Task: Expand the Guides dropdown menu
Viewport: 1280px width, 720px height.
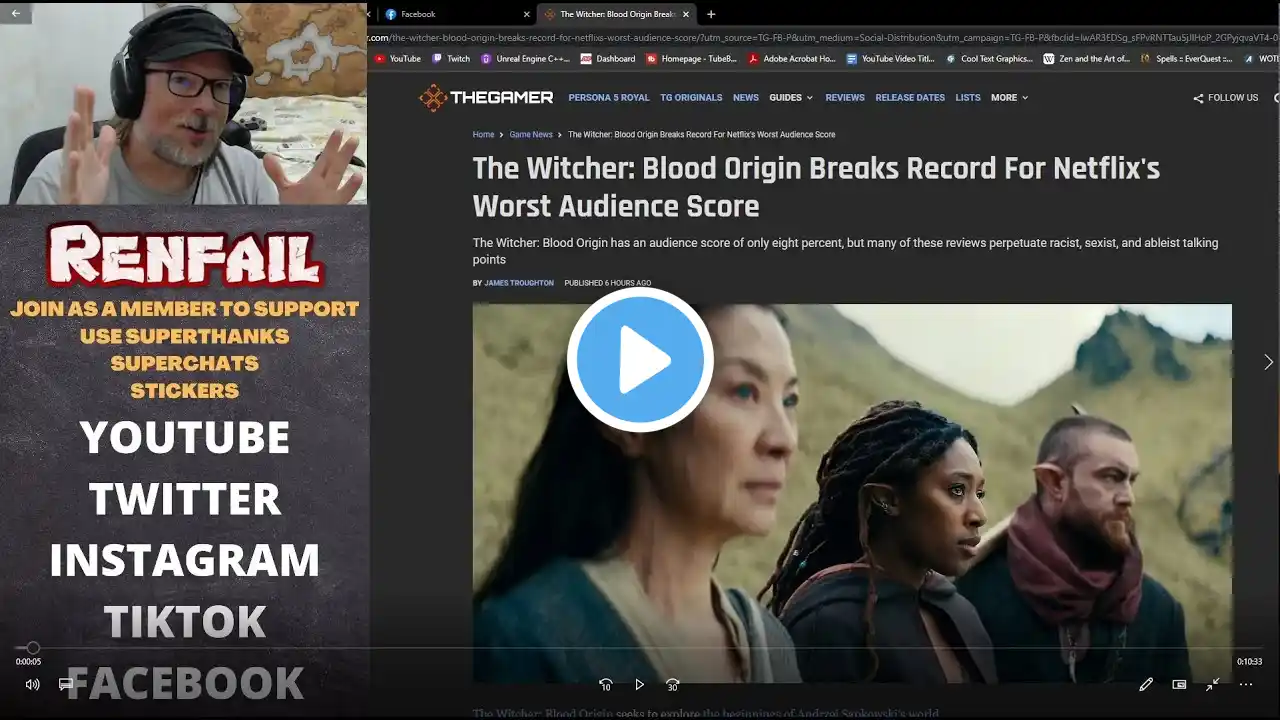Action: 791,98
